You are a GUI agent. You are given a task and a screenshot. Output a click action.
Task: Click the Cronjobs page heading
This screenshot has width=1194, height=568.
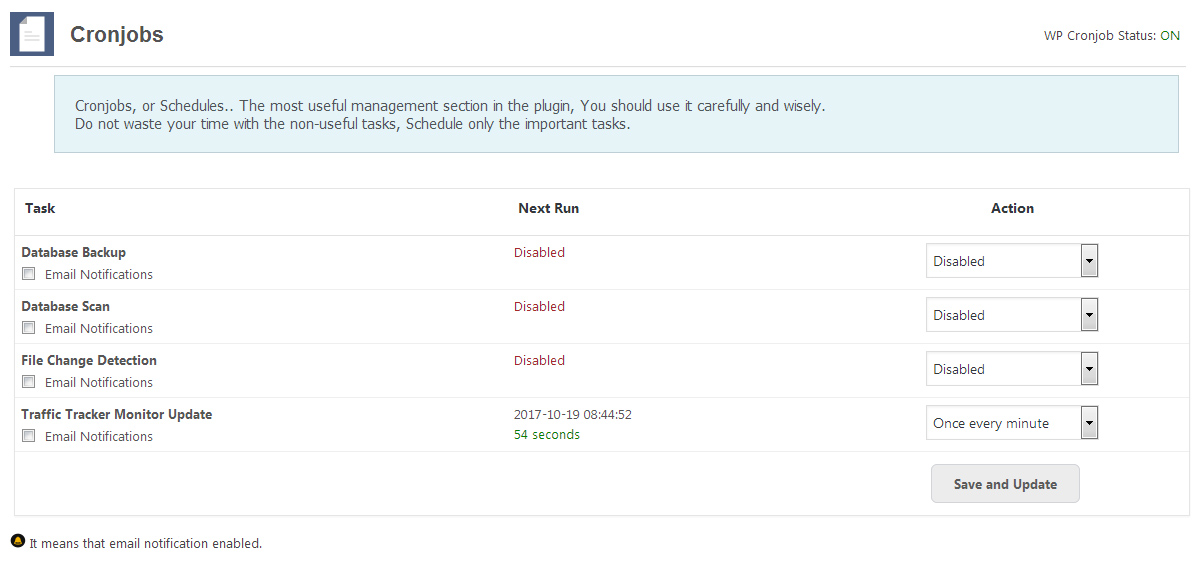tap(117, 34)
